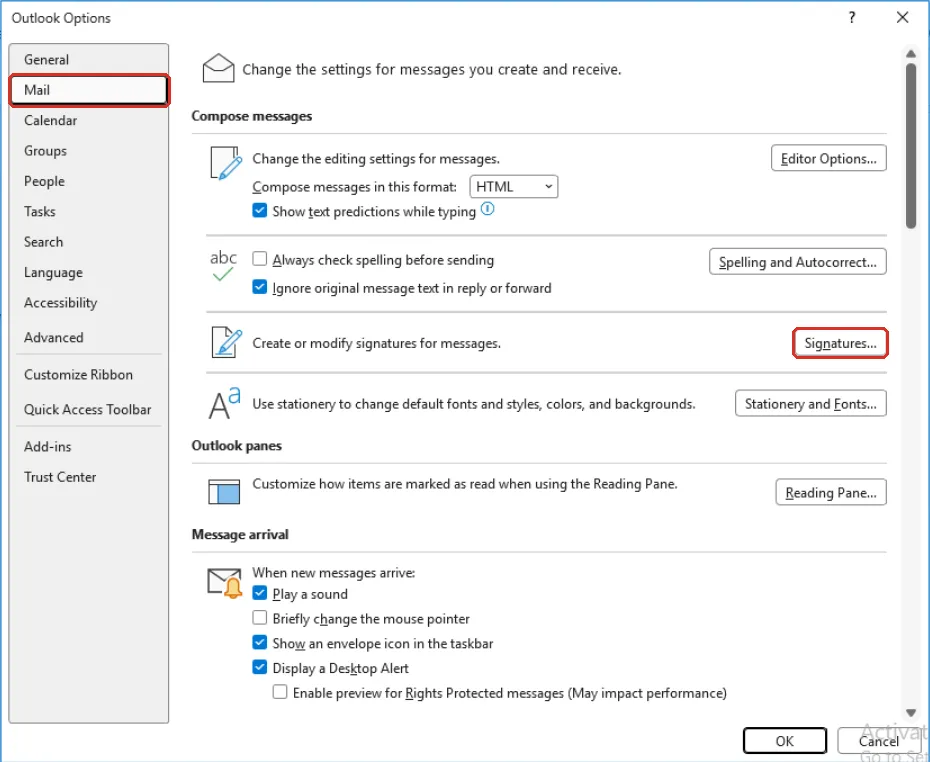Open the Advanced options category
Screen dimensions: 930x762
(x=89, y=337)
